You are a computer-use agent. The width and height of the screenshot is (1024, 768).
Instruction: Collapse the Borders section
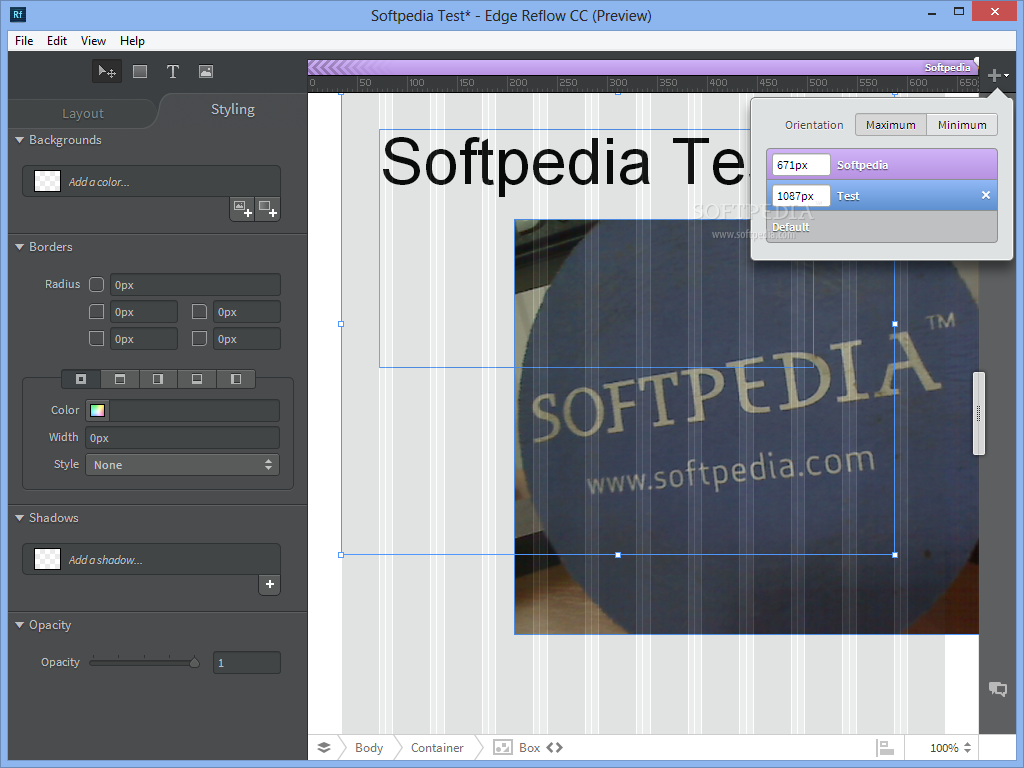click(20, 247)
